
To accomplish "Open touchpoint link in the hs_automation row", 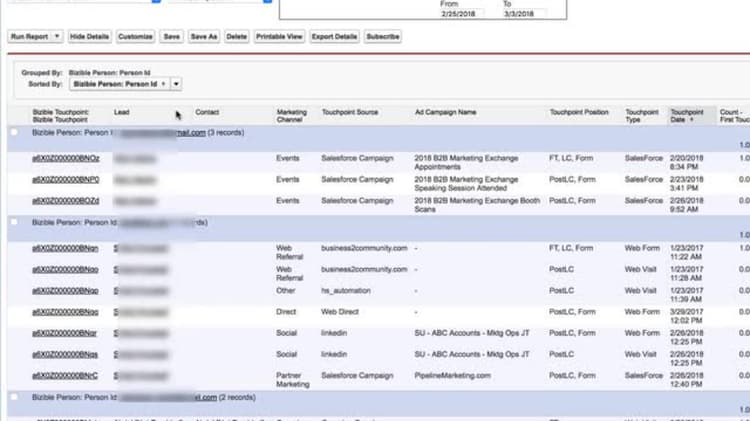I will [65, 290].
